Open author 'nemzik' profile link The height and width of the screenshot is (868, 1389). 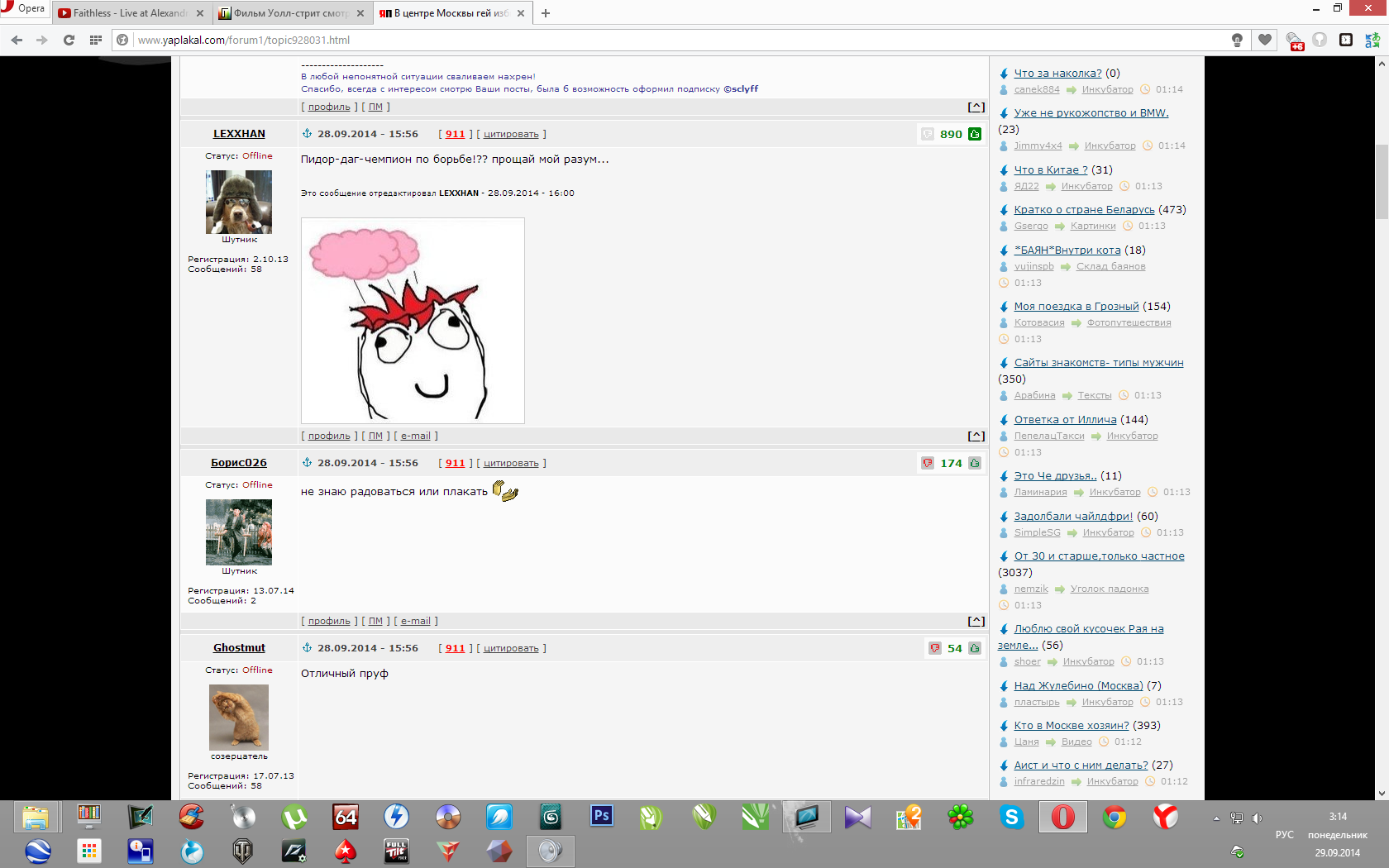[x=1031, y=589]
